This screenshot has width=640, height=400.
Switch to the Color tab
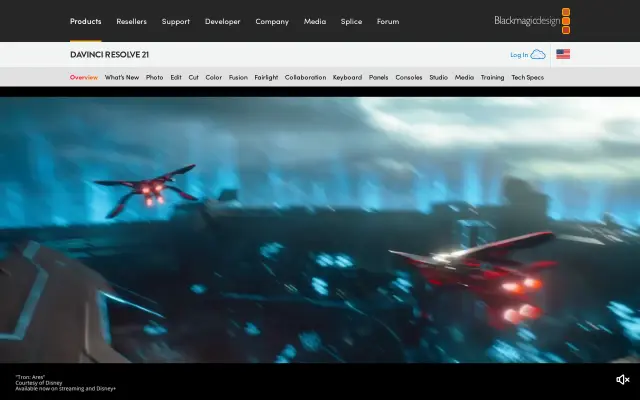(x=213, y=77)
